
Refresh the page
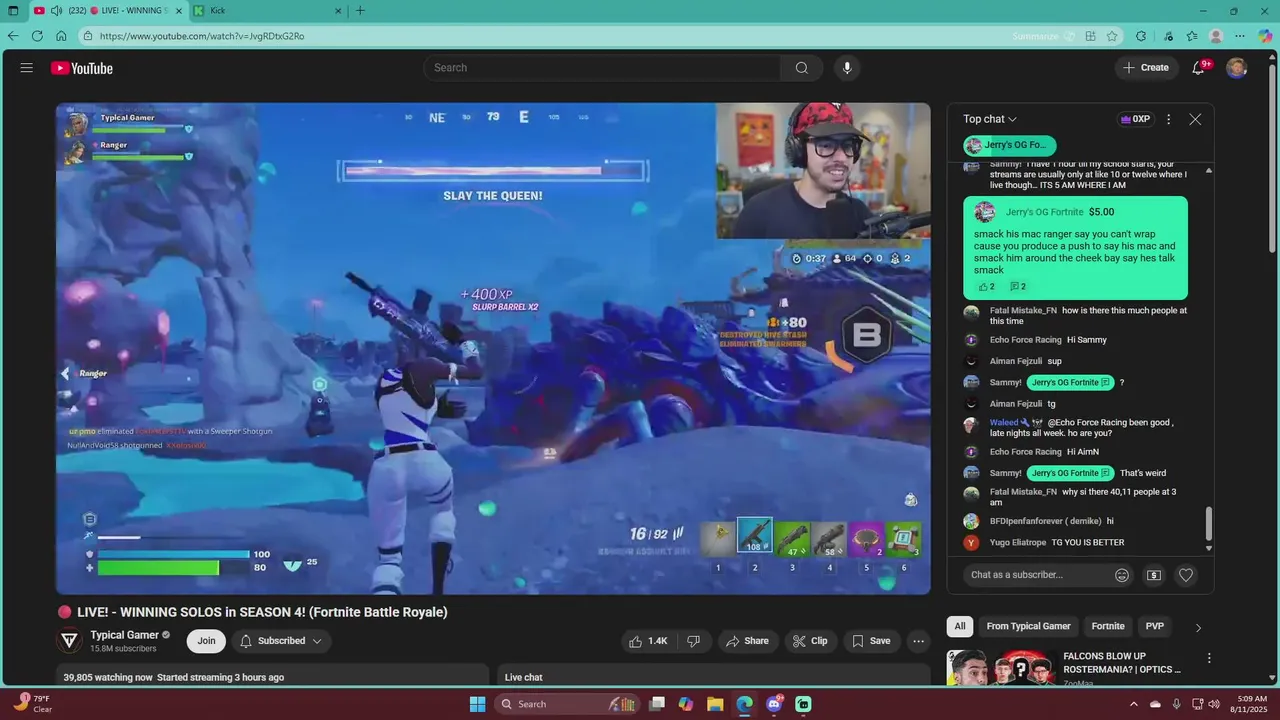tap(37, 36)
